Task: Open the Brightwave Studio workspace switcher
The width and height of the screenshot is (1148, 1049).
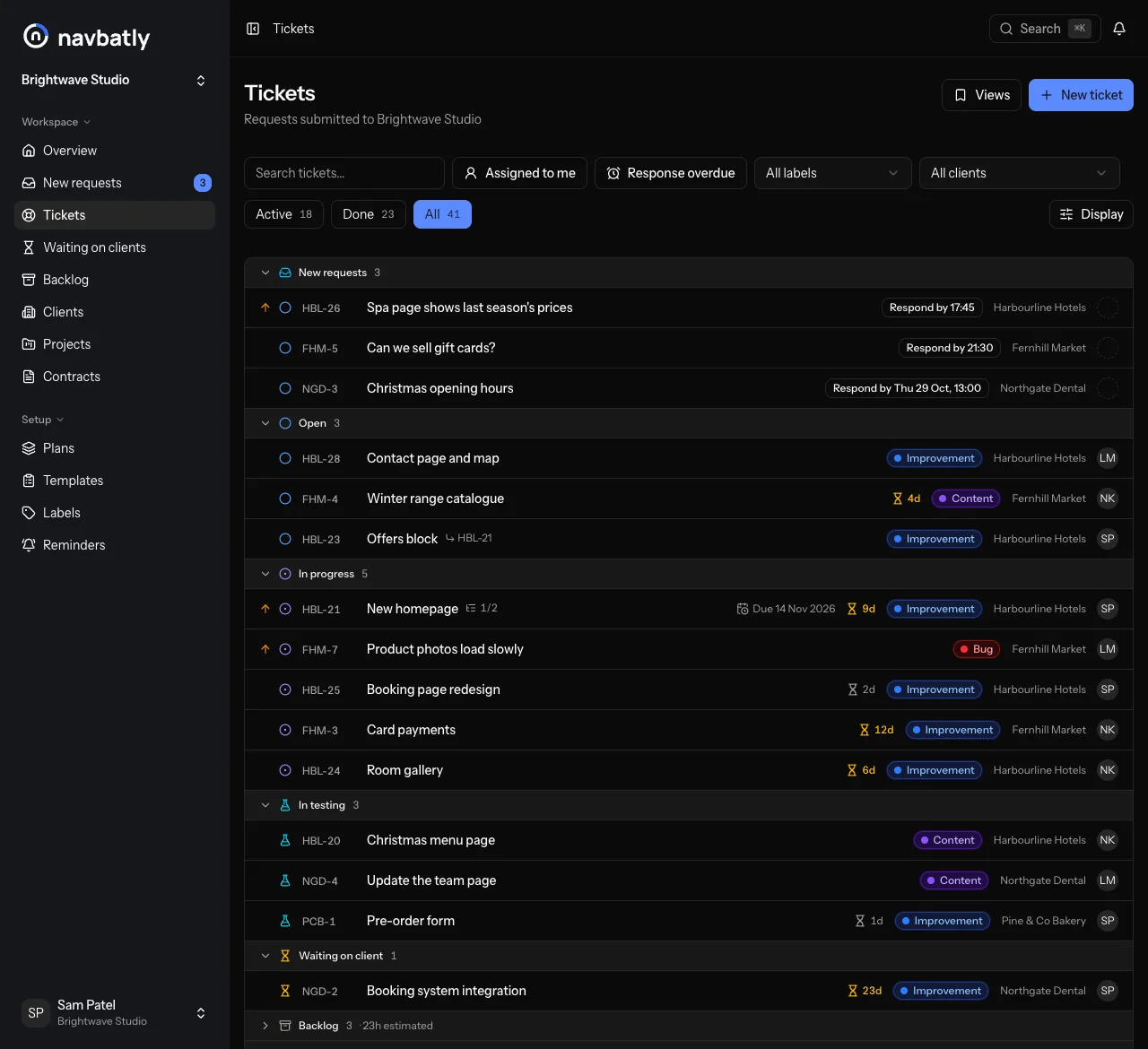Action: coord(115,80)
